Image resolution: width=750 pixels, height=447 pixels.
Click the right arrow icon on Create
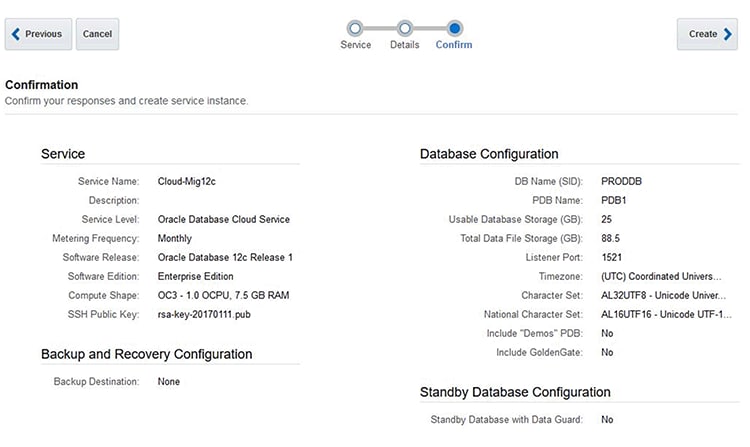729,34
